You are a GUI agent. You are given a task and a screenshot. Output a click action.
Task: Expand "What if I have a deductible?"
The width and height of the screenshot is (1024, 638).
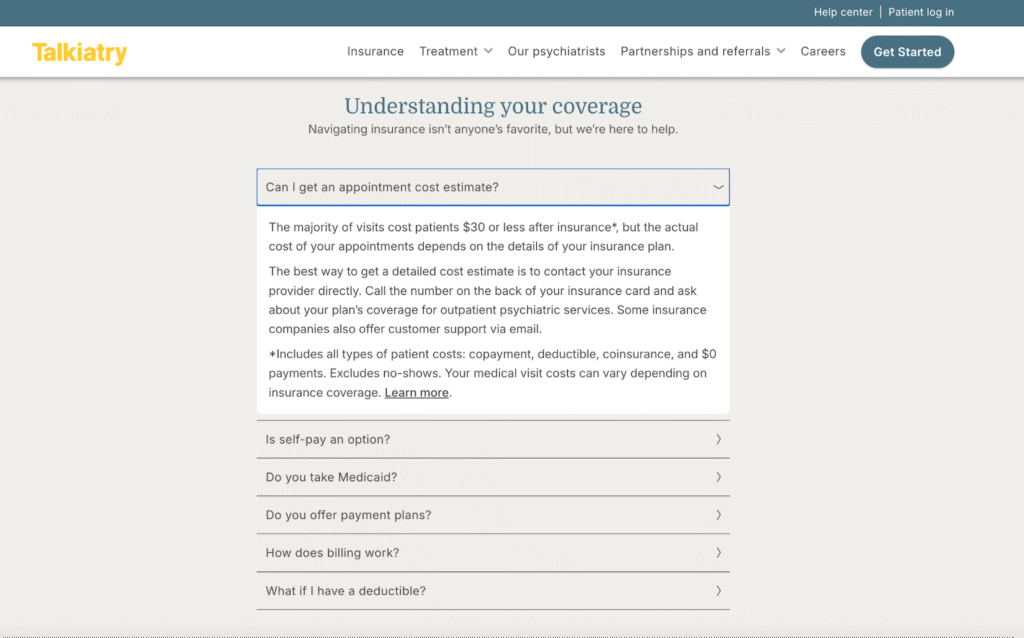point(345,591)
